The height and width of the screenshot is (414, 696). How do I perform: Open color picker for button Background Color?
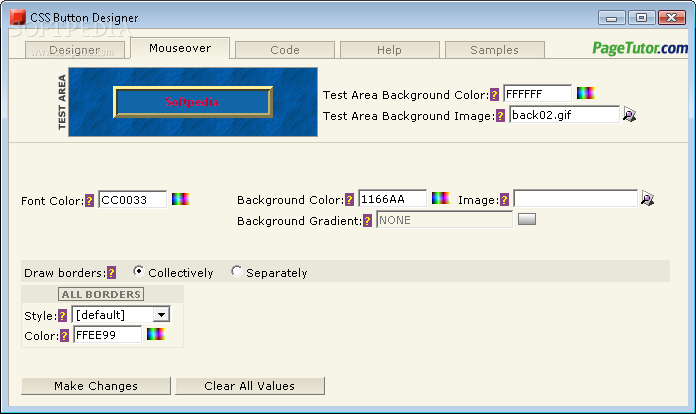(441, 198)
